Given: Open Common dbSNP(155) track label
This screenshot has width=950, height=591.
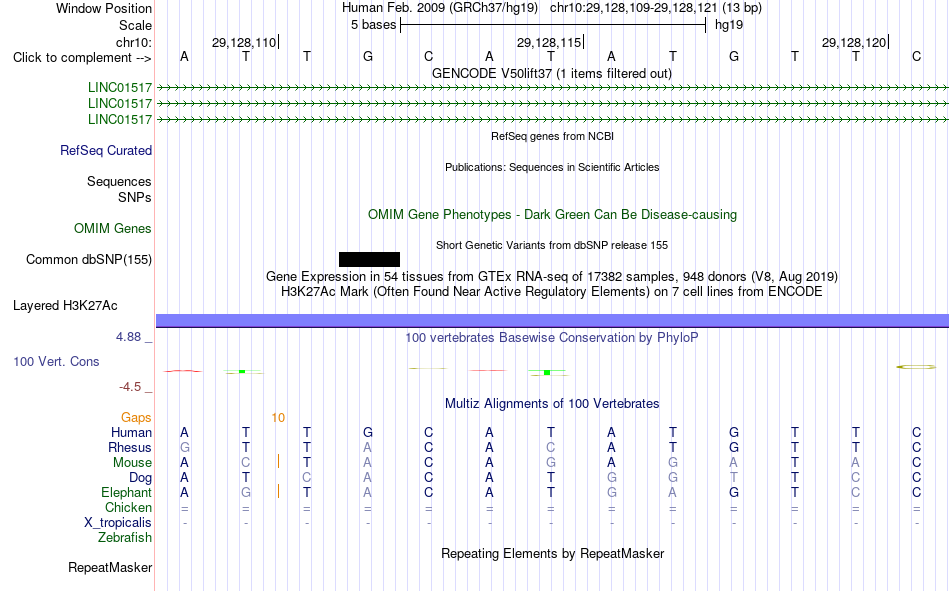Looking at the screenshot, I should pyautogui.click(x=89, y=259).
